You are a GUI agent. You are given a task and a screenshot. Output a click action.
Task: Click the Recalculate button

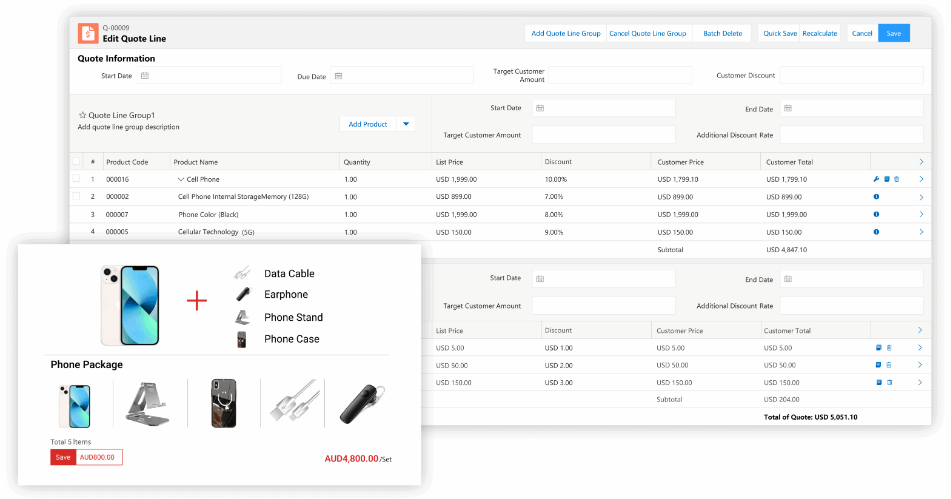pos(820,33)
